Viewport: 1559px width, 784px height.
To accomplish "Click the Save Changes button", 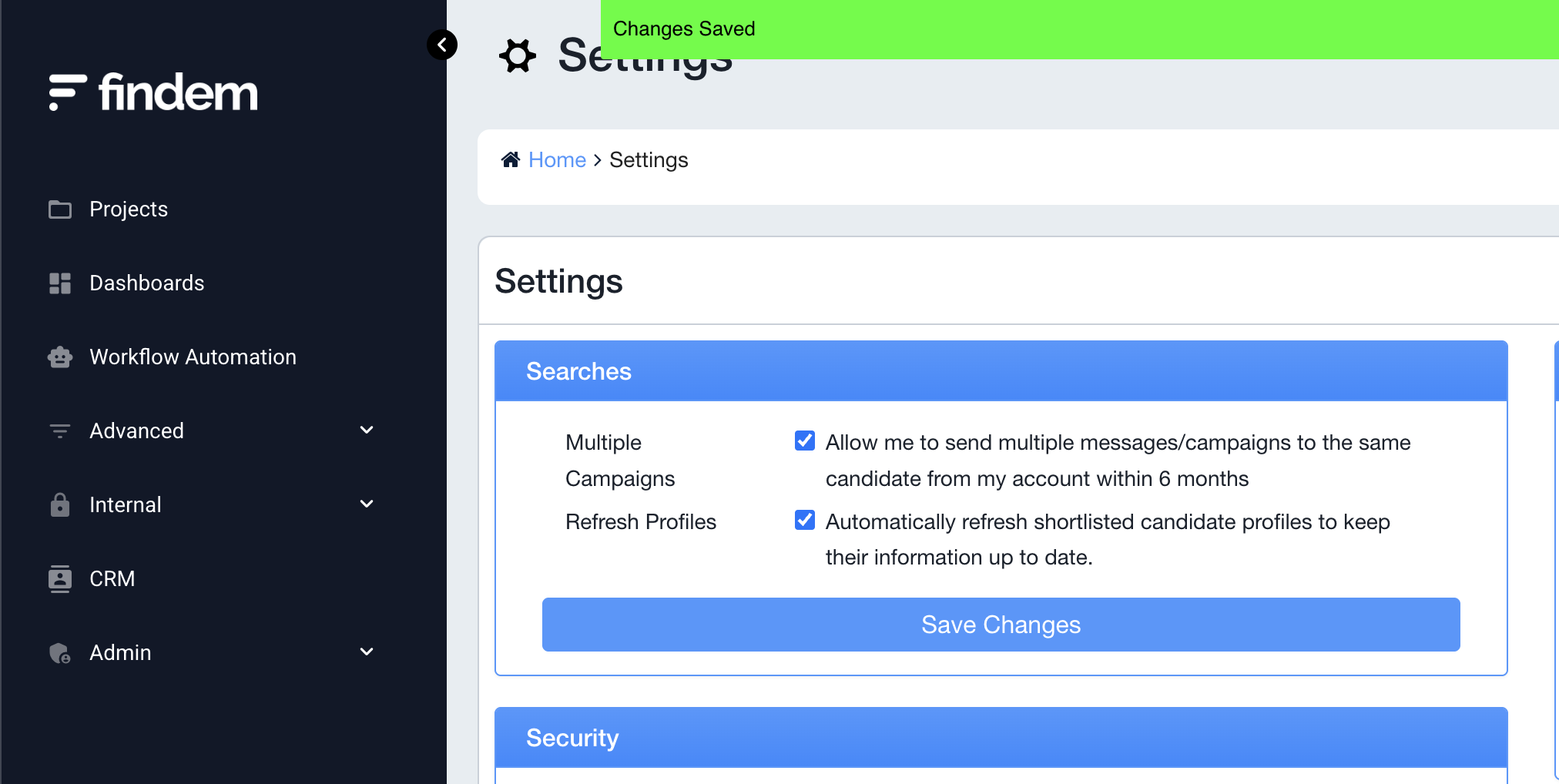I will pos(1001,625).
